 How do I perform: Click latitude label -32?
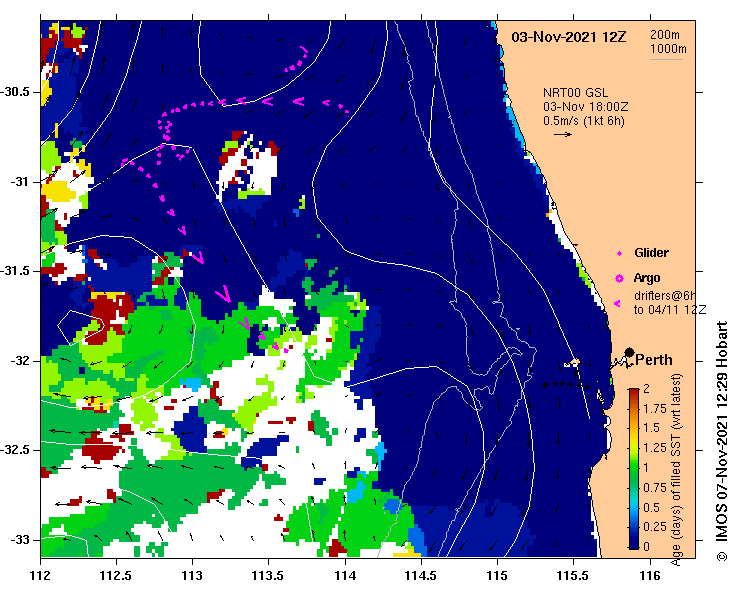pos(19,361)
